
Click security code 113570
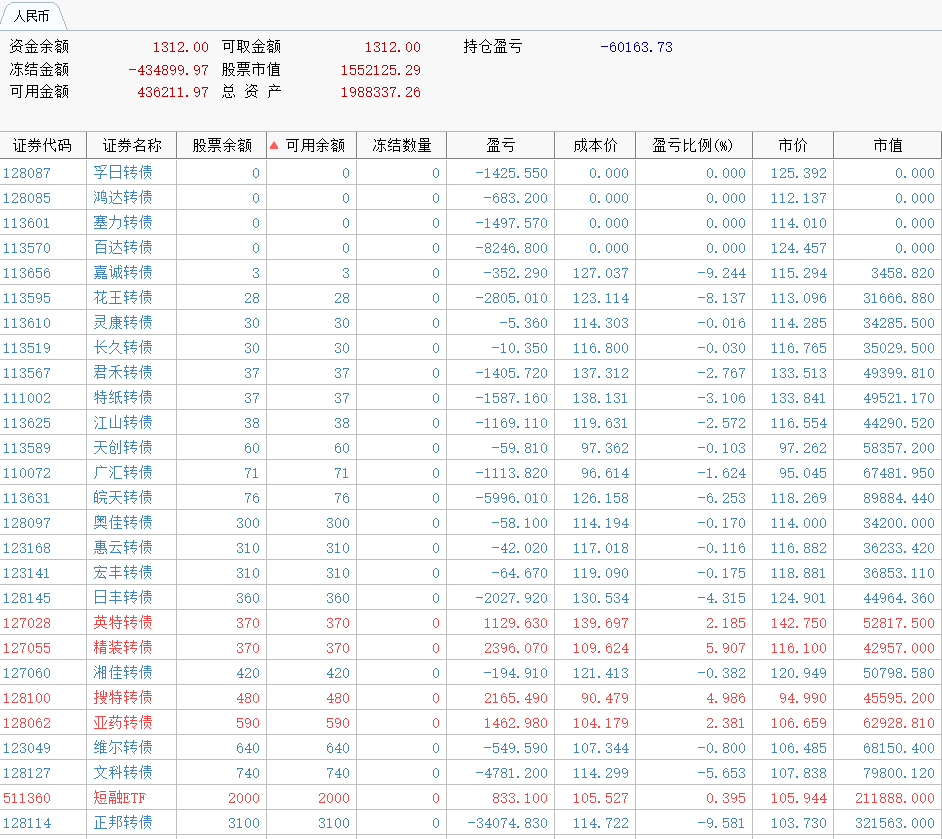(x=27, y=248)
